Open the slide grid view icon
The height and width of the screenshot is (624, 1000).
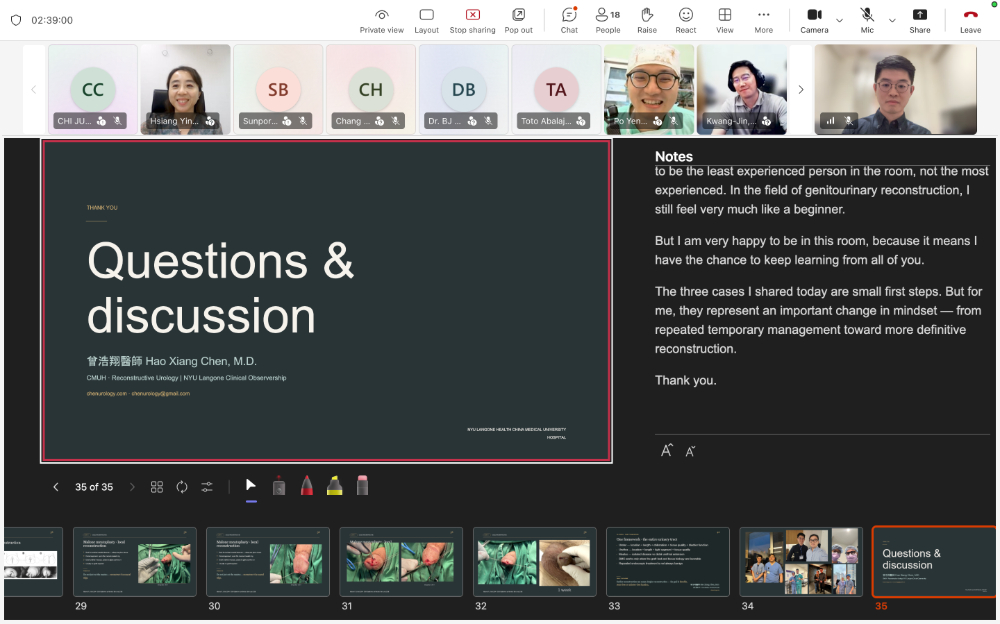click(157, 487)
